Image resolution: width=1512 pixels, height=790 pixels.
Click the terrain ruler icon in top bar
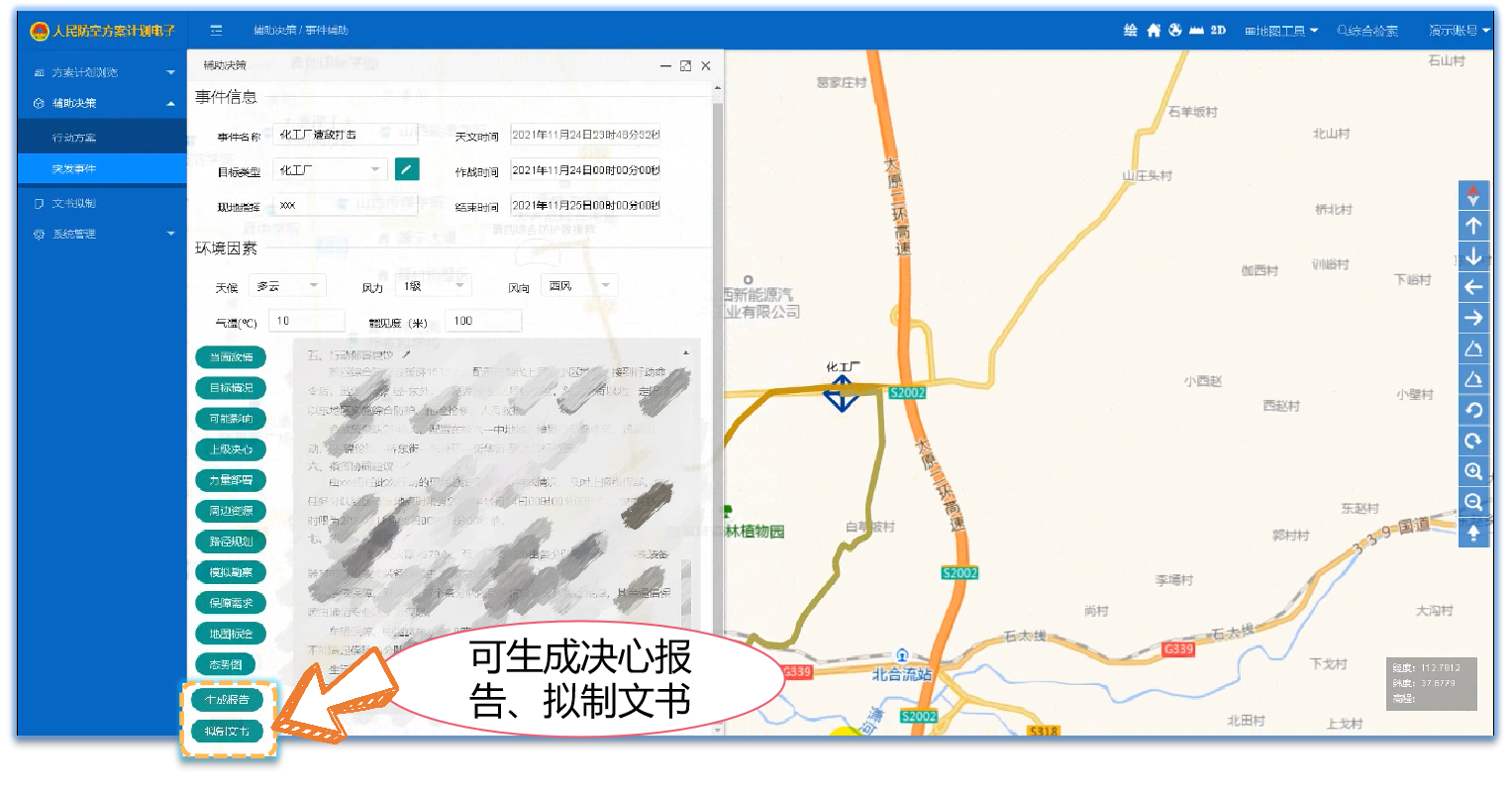pos(1196,31)
